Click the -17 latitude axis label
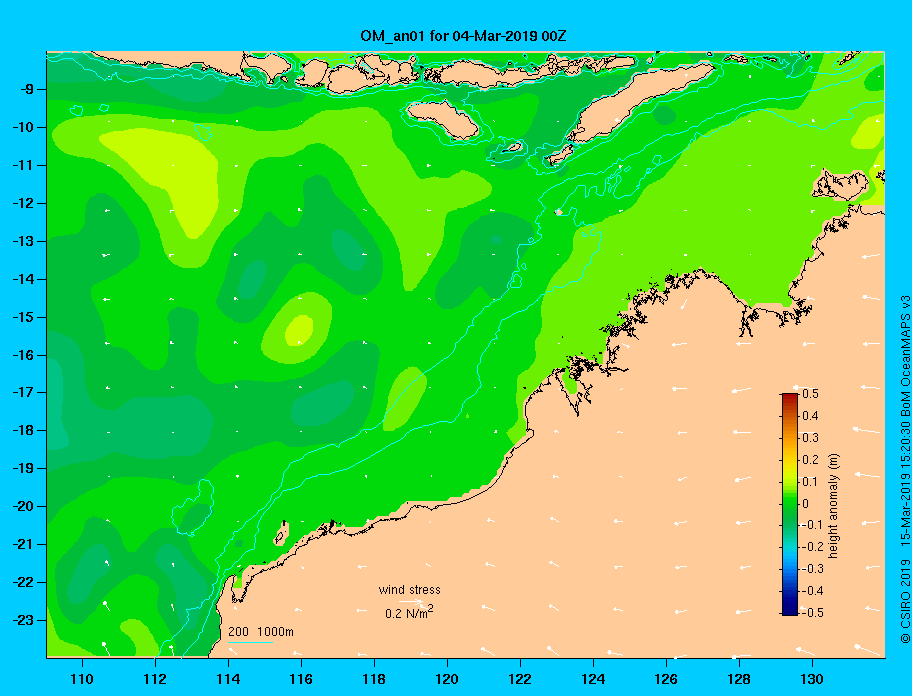The height and width of the screenshot is (696, 912). click(23, 392)
